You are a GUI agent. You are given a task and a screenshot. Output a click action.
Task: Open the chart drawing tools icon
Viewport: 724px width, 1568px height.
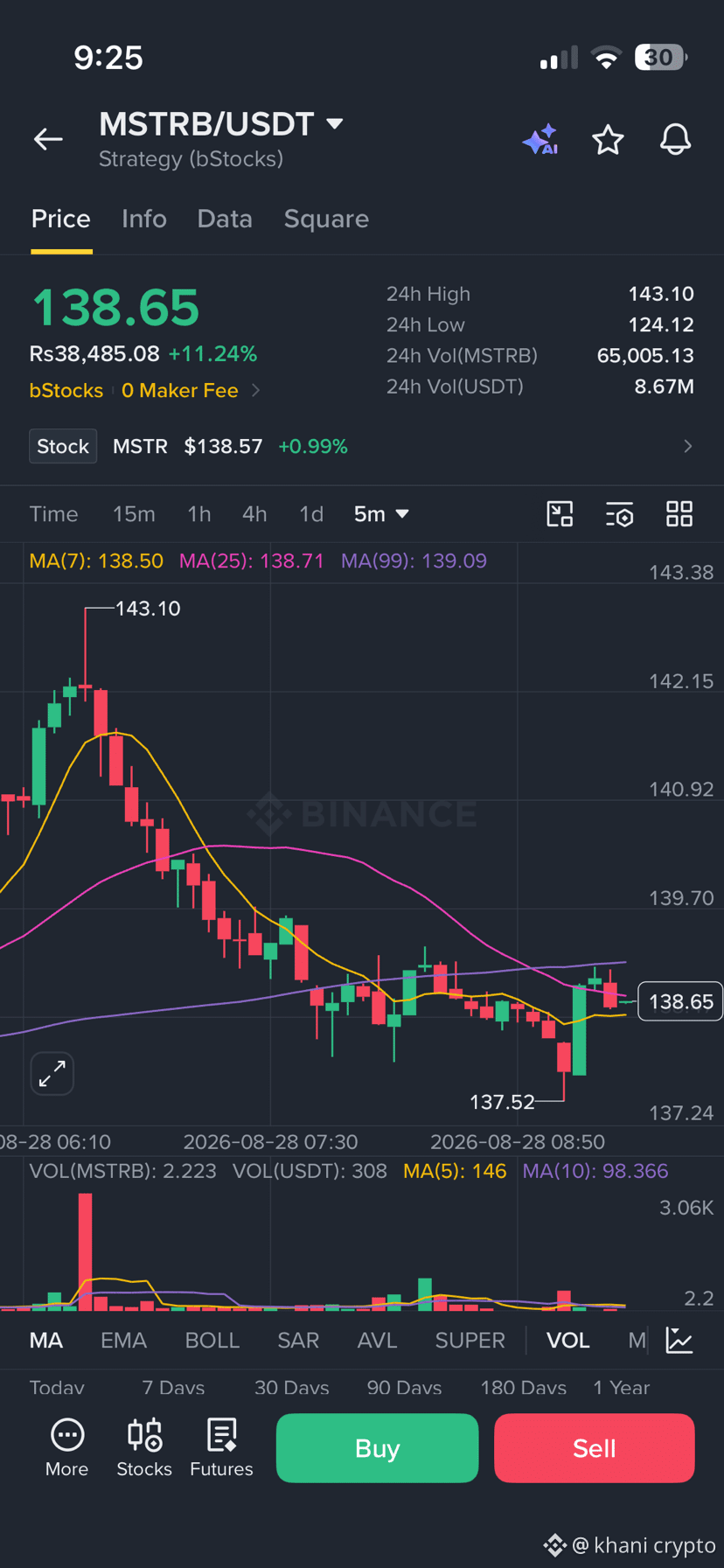click(560, 514)
